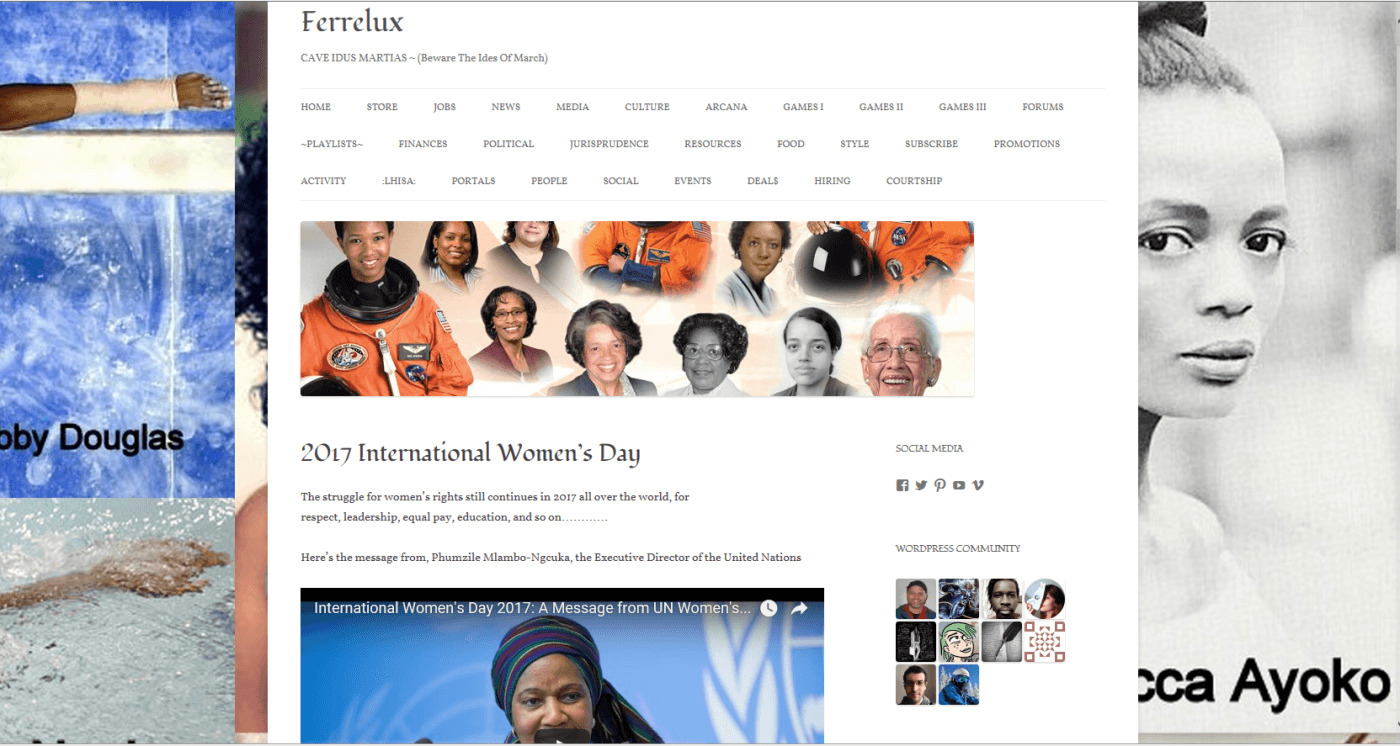Click the header banner image of women
Viewport: 1400px width, 746px height.
[x=637, y=309]
